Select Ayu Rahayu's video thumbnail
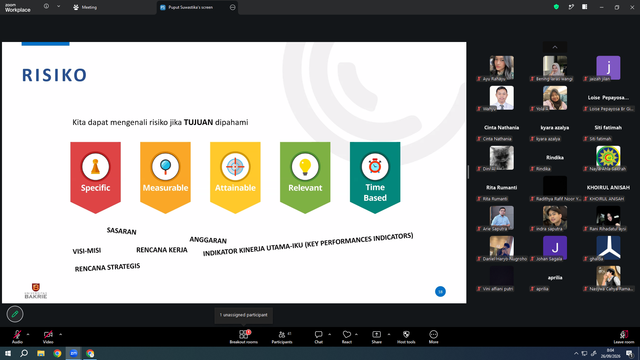This screenshot has width=640, height=360. [x=502, y=67]
